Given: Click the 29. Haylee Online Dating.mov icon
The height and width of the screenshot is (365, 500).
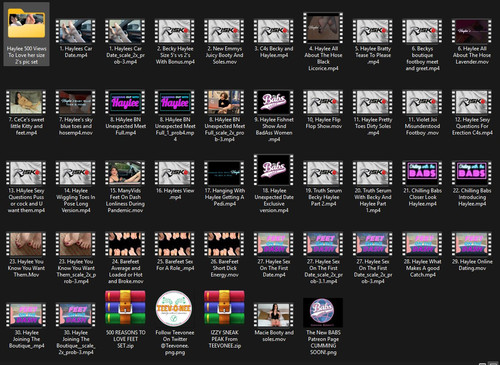Looking at the screenshot, I should pos(472,244).
